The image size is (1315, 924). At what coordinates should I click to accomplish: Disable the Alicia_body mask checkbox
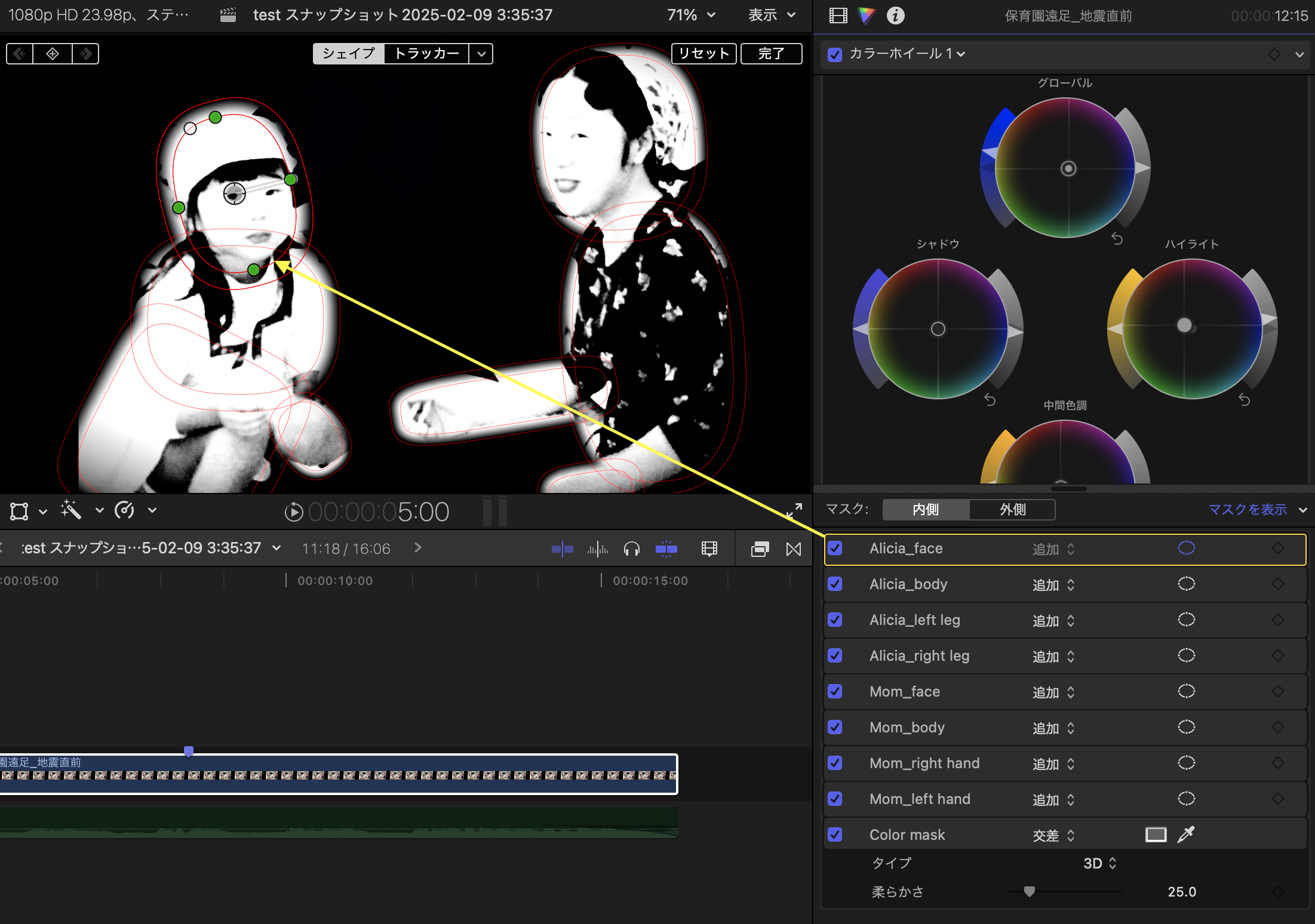point(835,584)
